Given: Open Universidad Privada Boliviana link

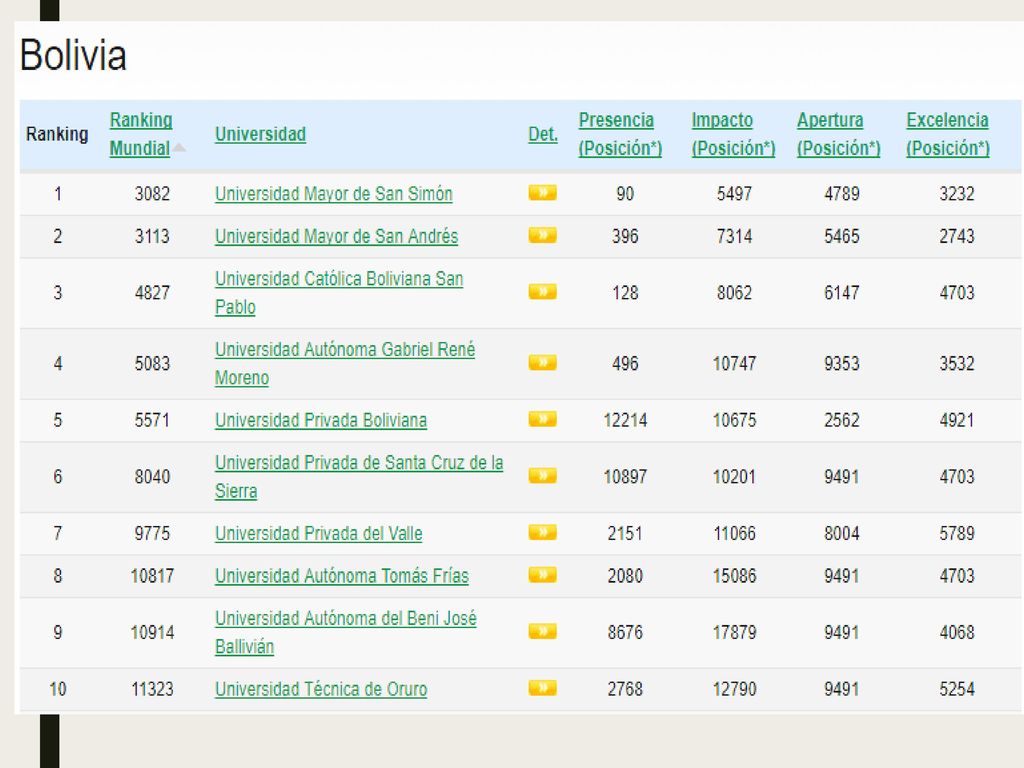Looking at the screenshot, I should 321,420.
